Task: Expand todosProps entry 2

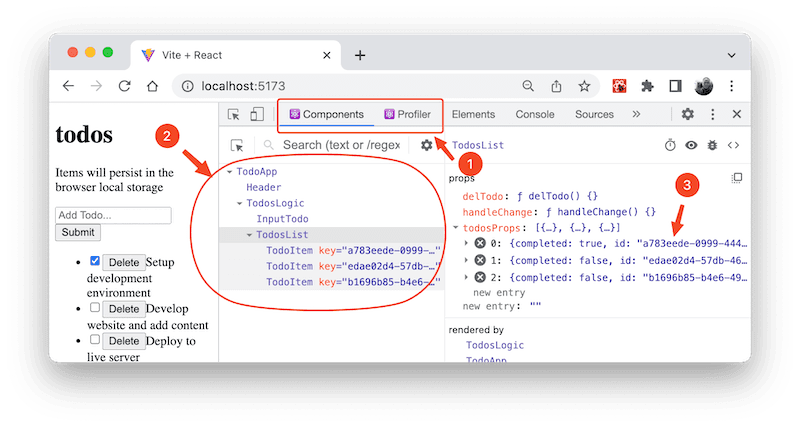Action: click(x=466, y=277)
